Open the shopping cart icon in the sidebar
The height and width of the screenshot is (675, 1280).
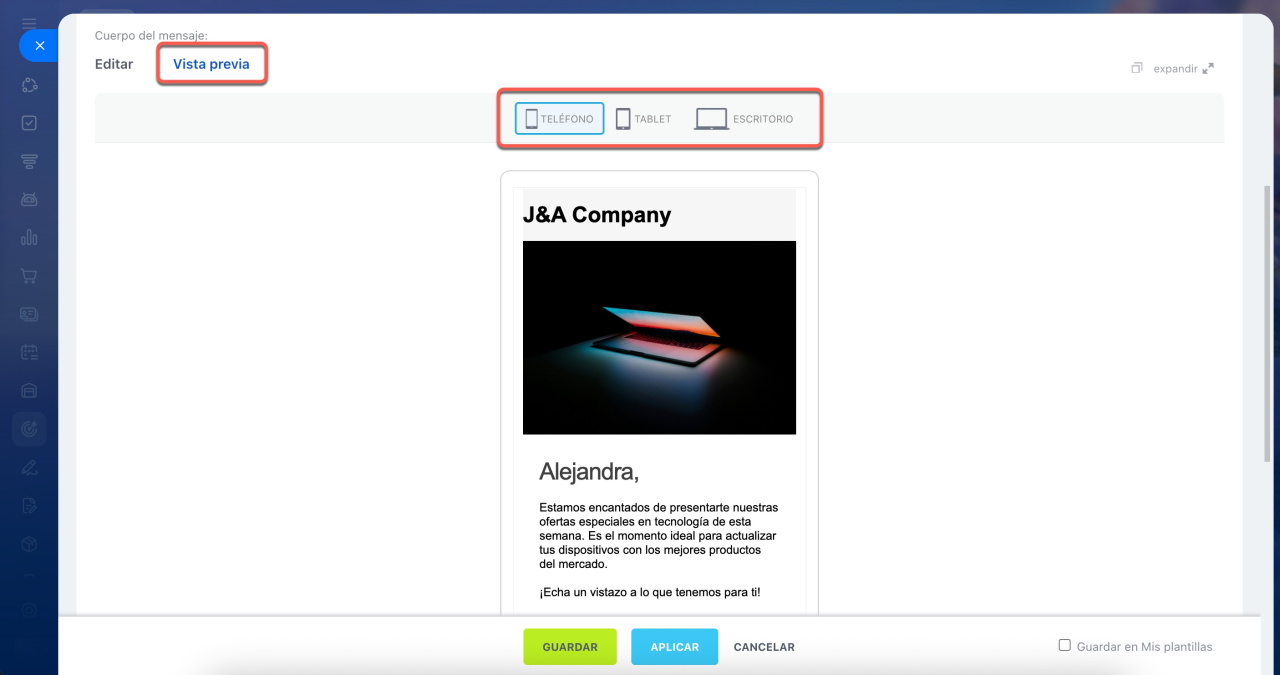tap(29, 276)
